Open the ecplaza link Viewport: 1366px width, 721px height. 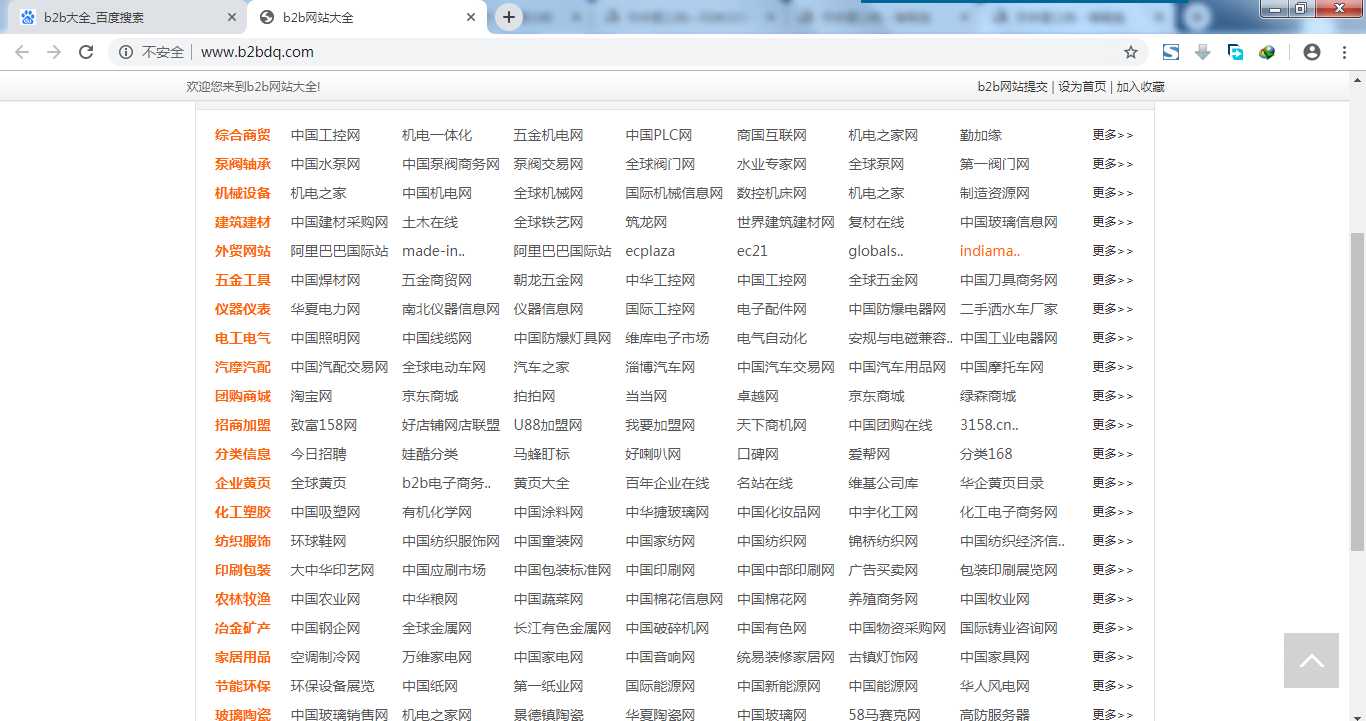[650, 251]
